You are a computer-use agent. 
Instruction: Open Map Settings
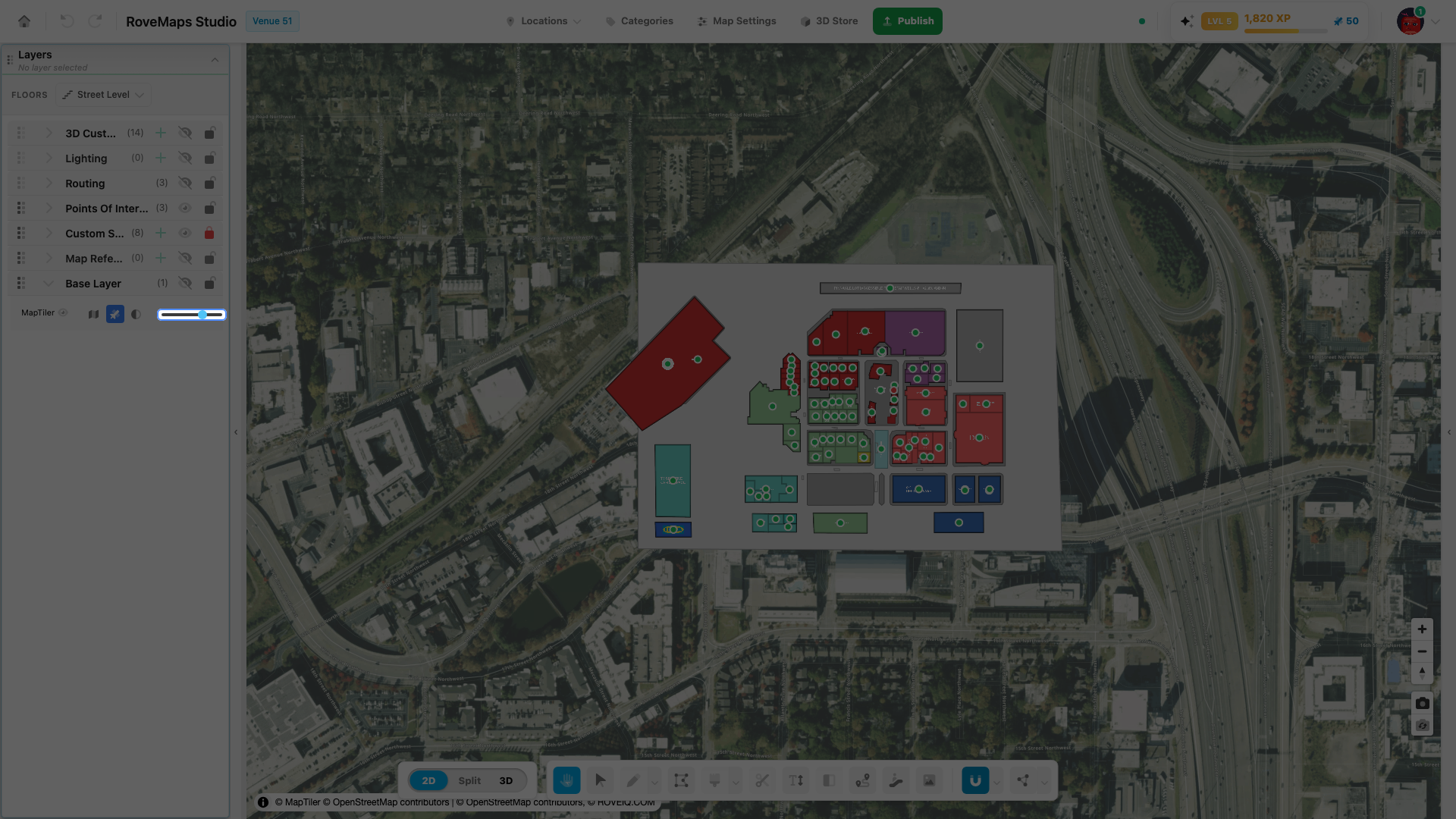pyautogui.click(x=736, y=21)
